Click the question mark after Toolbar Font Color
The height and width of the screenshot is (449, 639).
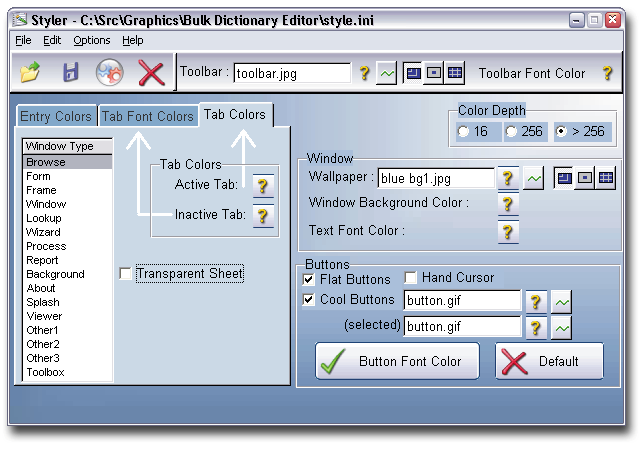click(x=606, y=73)
